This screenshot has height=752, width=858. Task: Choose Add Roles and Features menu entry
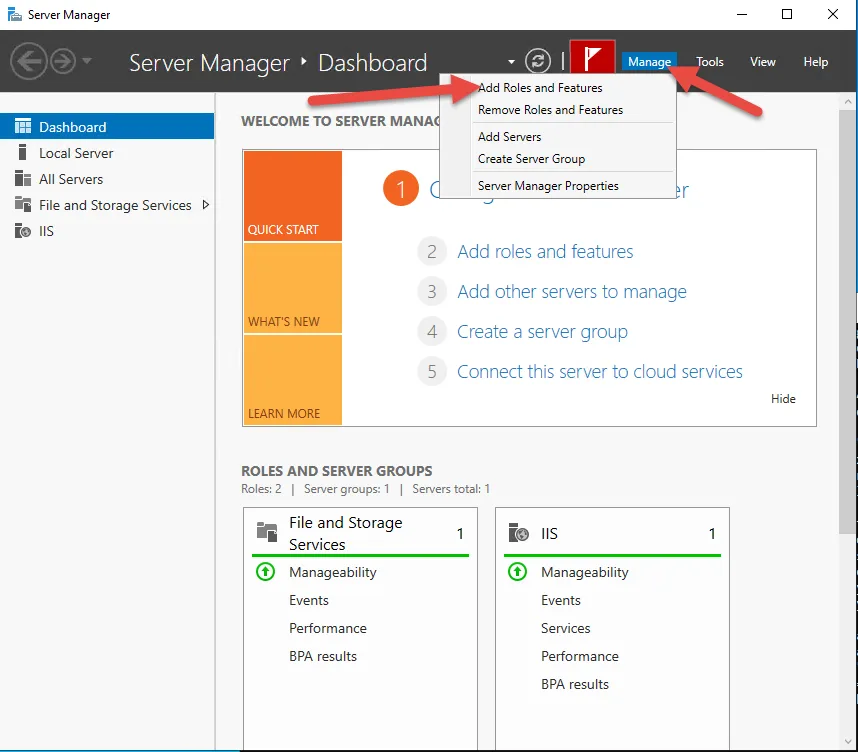(x=540, y=88)
